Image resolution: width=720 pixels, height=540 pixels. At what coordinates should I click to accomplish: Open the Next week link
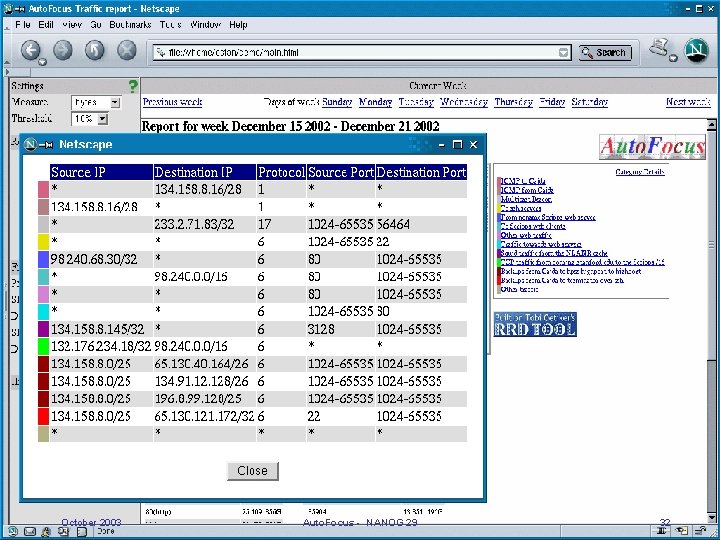[x=688, y=102]
